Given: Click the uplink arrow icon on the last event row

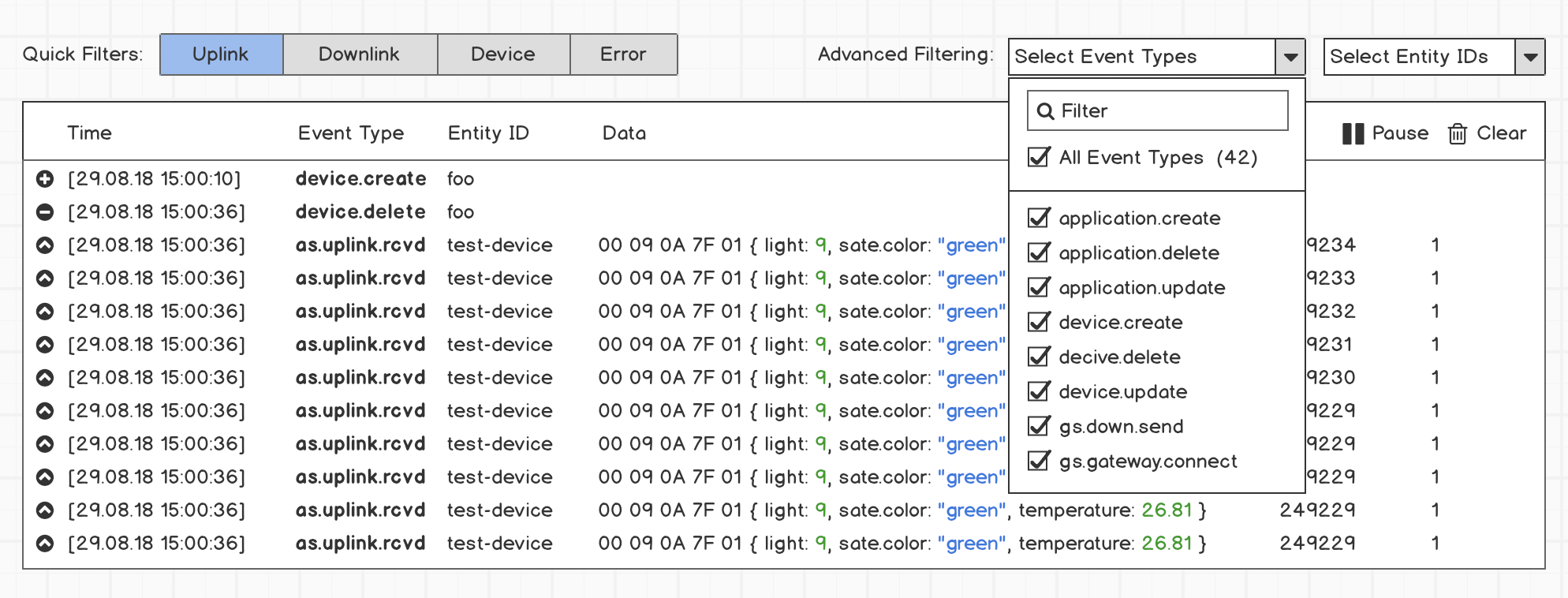Looking at the screenshot, I should coord(45,543).
